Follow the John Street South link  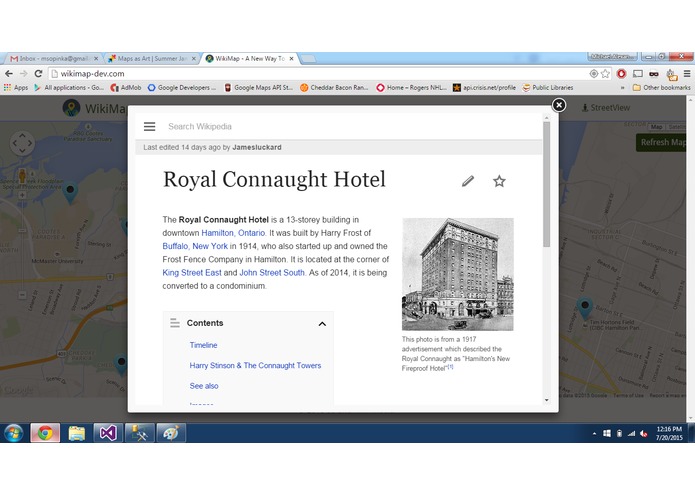coord(272,273)
